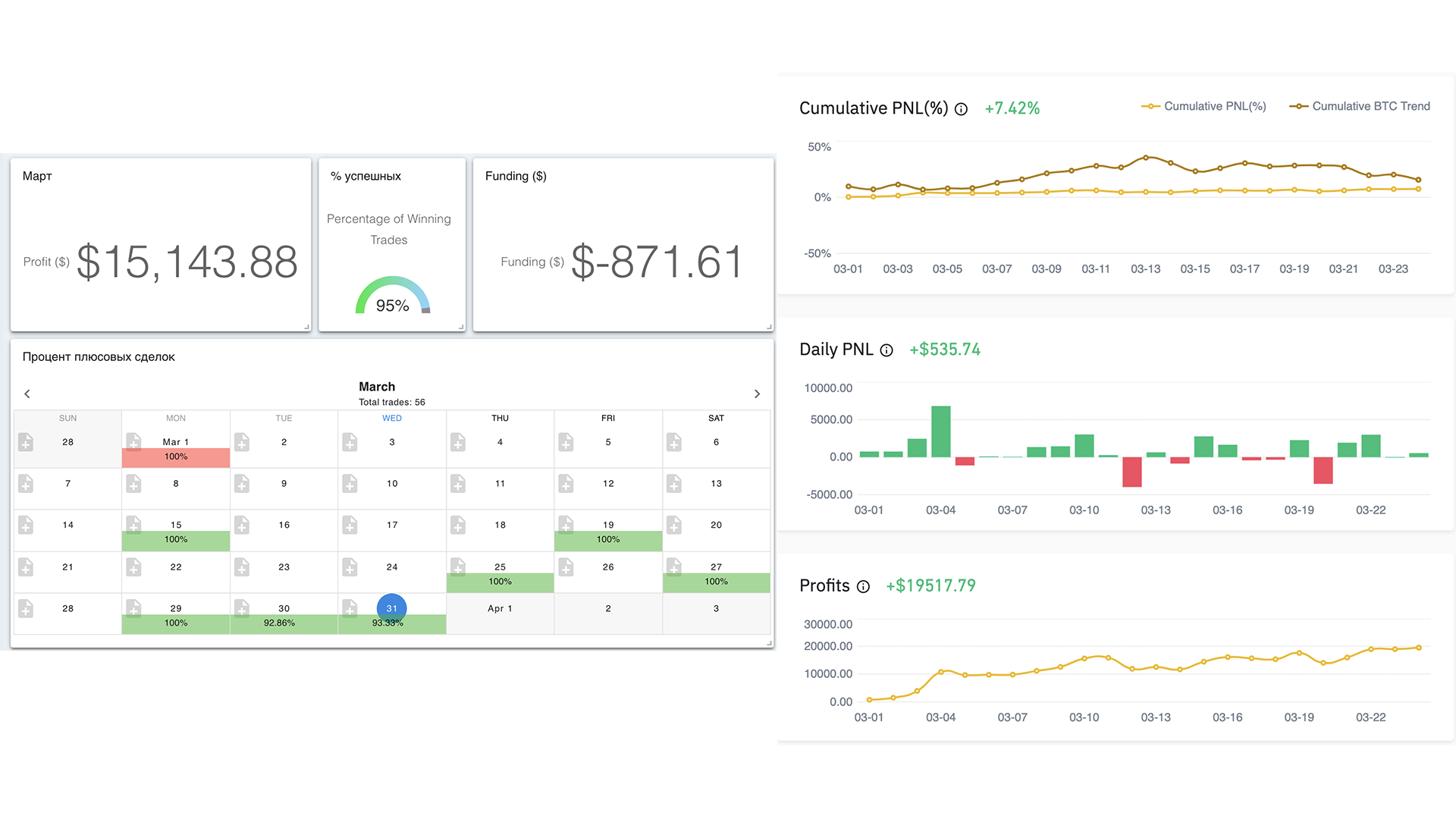This screenshot has width=1456, height=819.
Task: Add a note on March 18
Action: point(458,525)
